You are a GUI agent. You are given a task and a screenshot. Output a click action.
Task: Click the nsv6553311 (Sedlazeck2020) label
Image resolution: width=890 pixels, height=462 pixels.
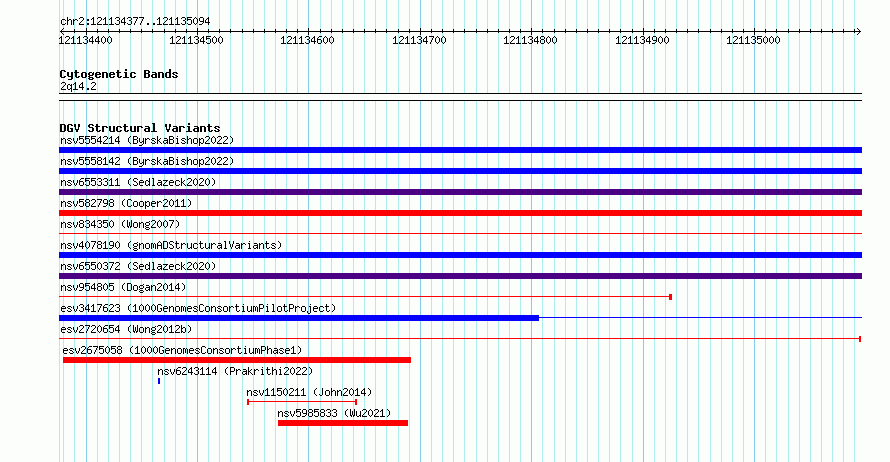click(x=138, y=182)
